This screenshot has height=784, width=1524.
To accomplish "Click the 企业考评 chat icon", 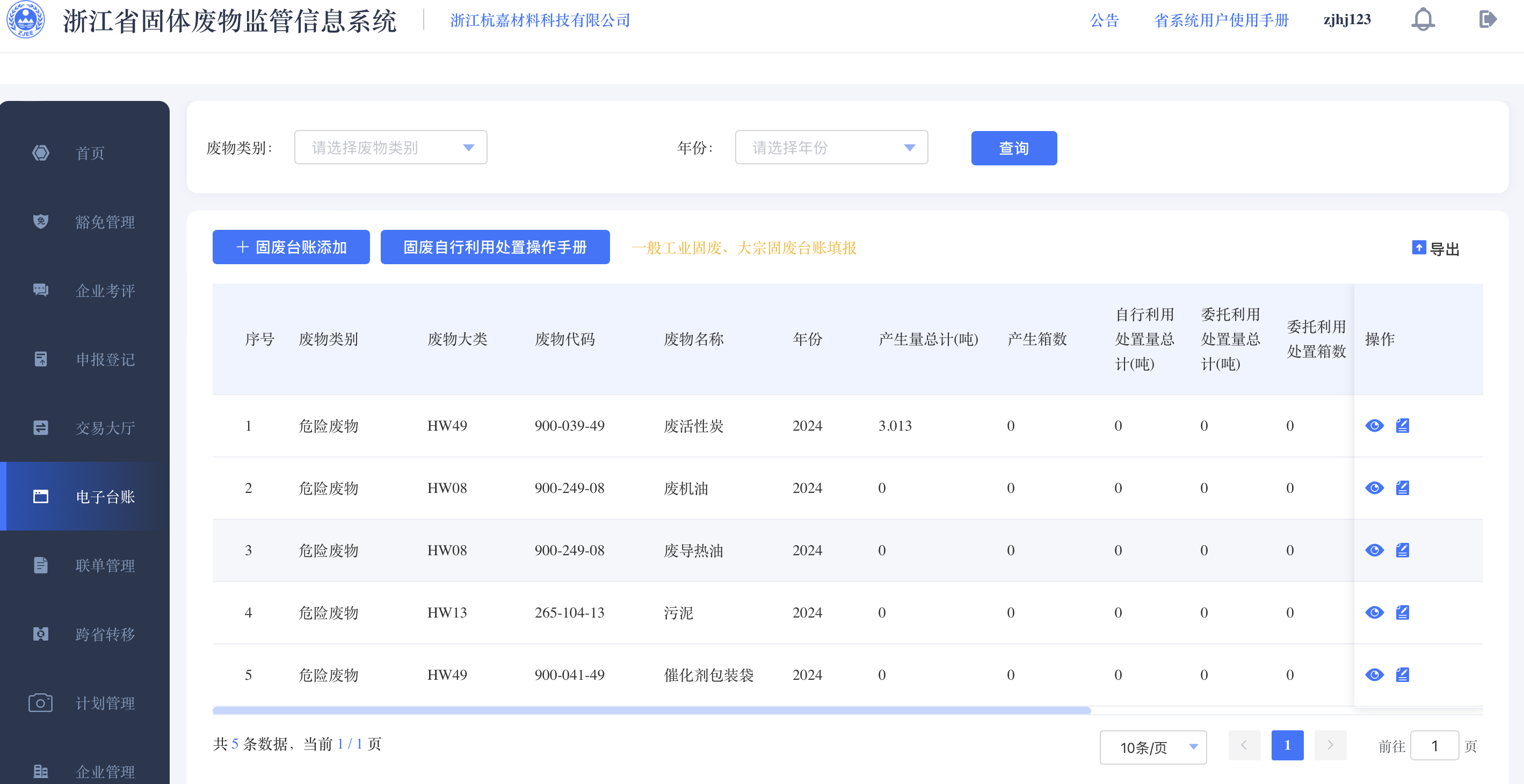I will coord(40,290).
